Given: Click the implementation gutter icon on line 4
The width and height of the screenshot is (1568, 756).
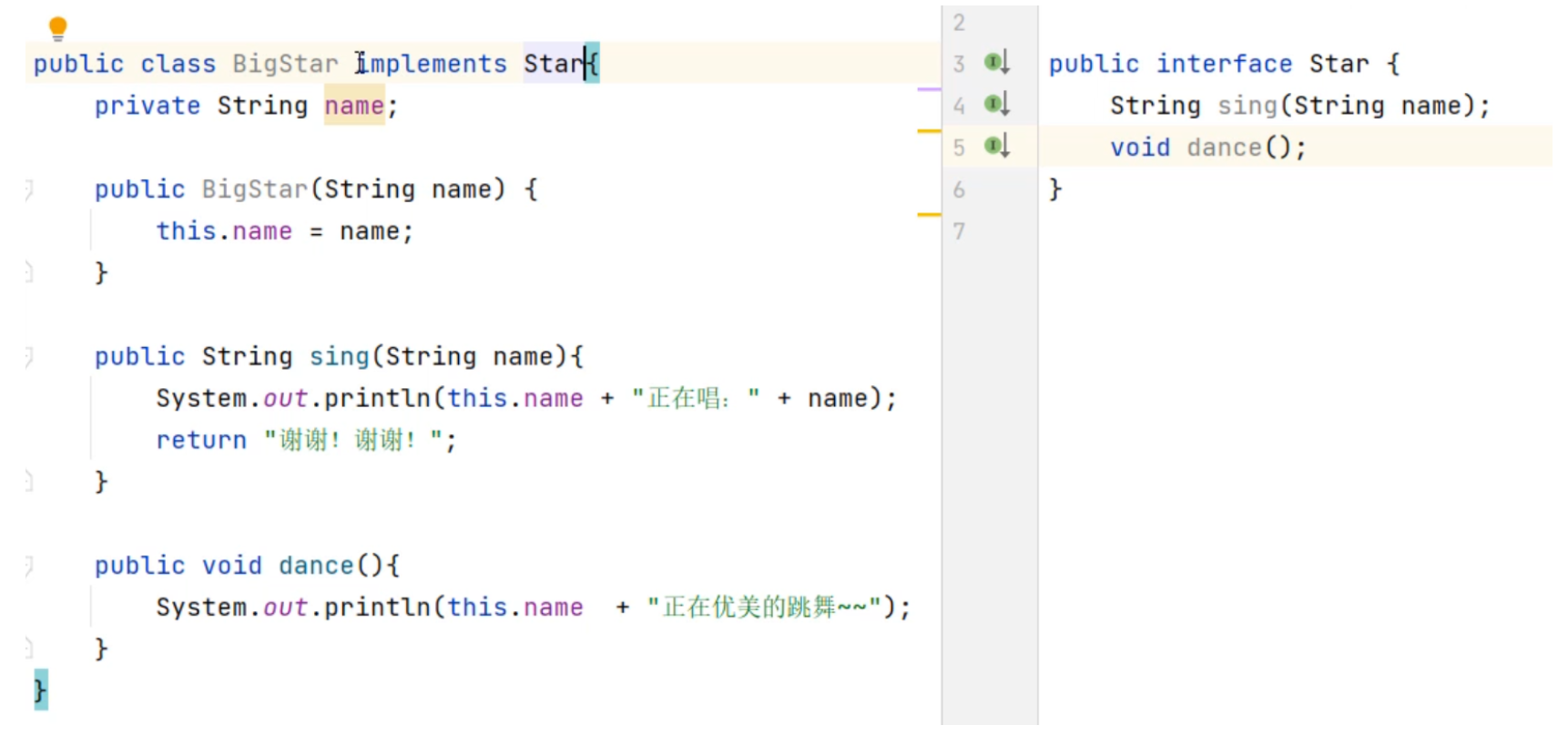Looking at the screenshot, I should click(x=997, y=104).
